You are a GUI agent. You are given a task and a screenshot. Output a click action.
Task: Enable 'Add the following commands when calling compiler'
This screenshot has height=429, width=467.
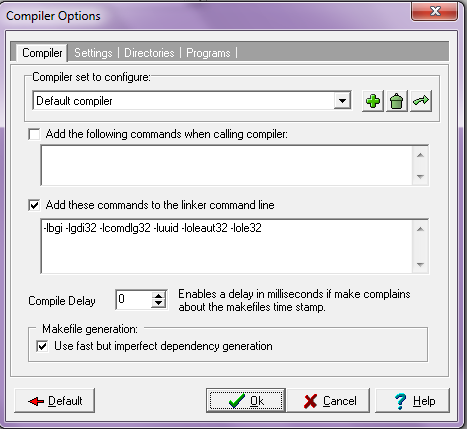[x=34, y=134]
